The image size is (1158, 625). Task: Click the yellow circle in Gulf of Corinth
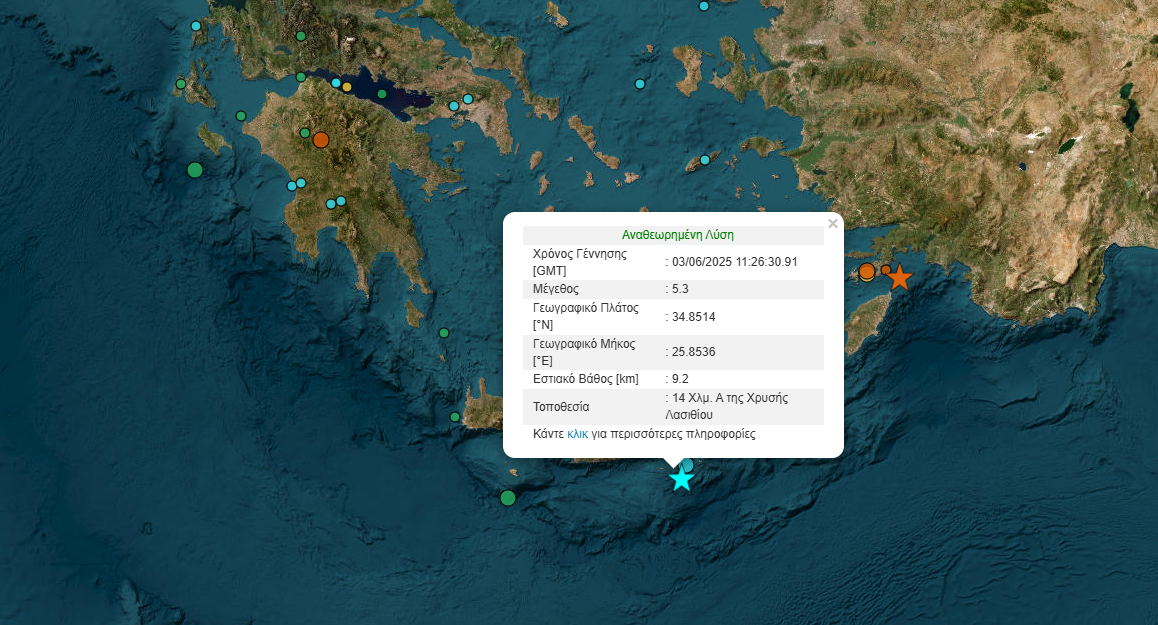(347, 87)
